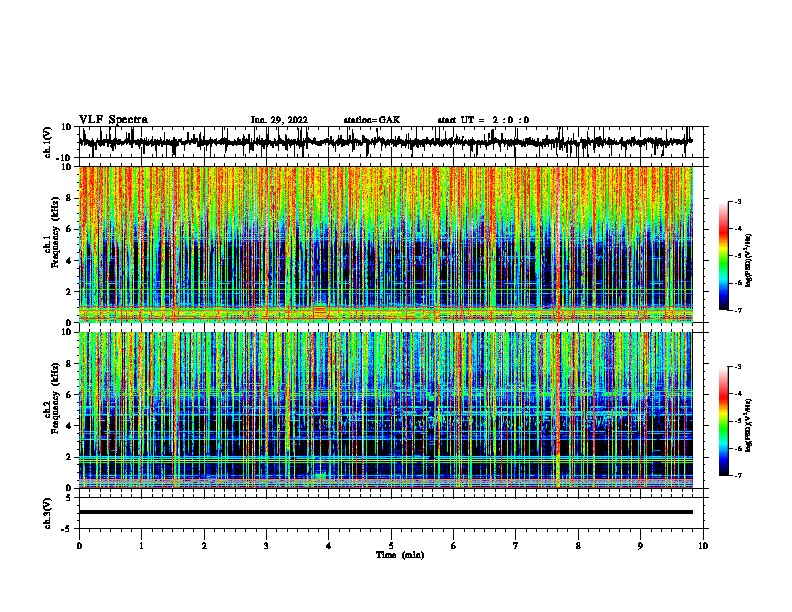Click the "VLF Spectra" title text
The height and width of the screenshot is (612, 792).
pyautogui.click(x=113, y=120)
